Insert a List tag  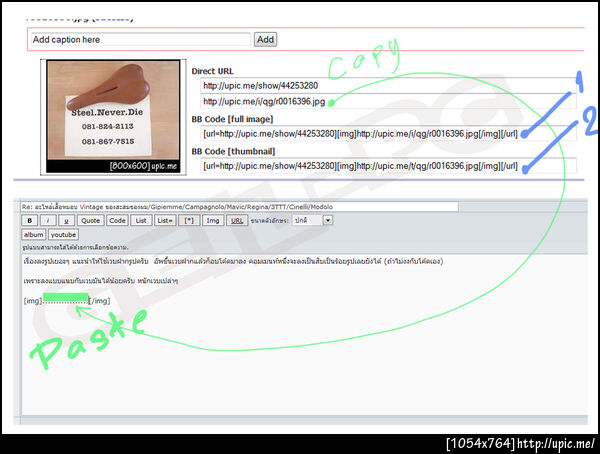(x=141, y=220)
